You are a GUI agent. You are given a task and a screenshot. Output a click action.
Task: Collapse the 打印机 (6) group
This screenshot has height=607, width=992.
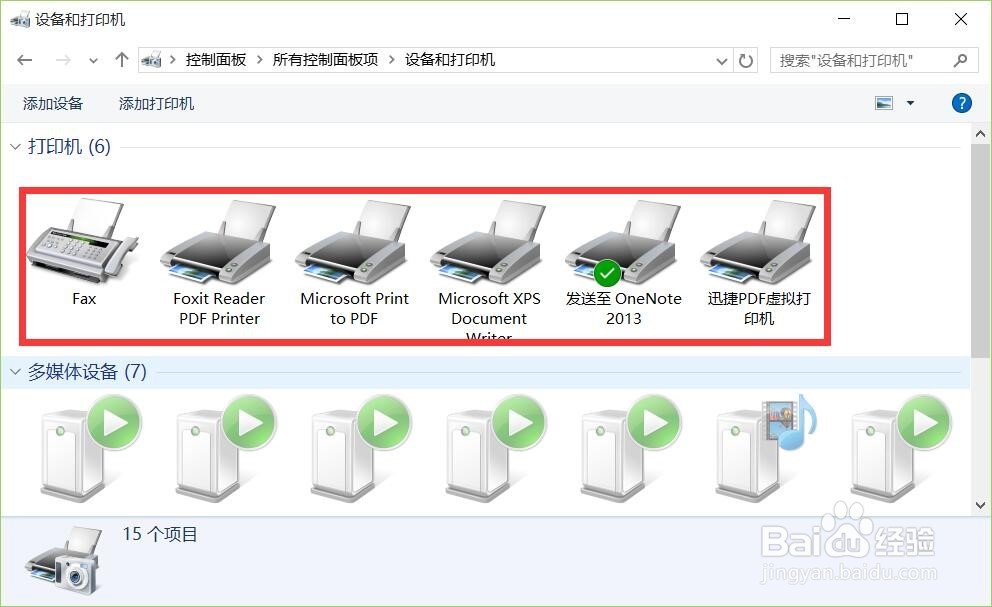click(15, 147)
